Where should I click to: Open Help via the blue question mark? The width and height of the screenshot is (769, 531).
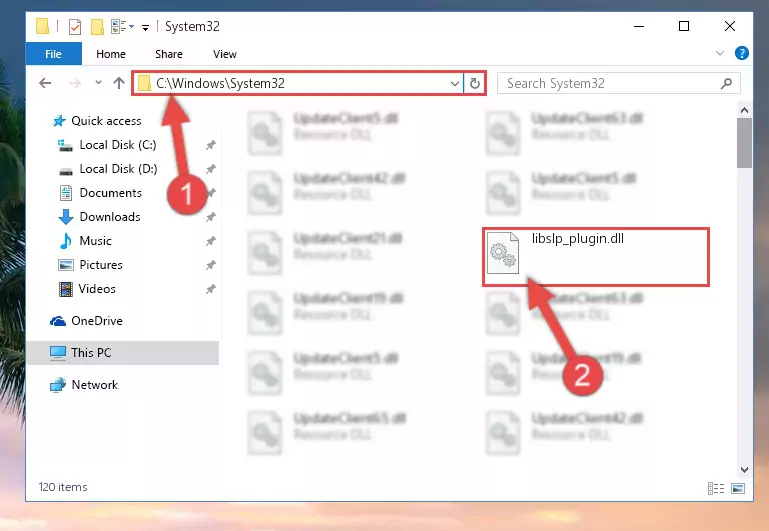(x=742, y=53)
